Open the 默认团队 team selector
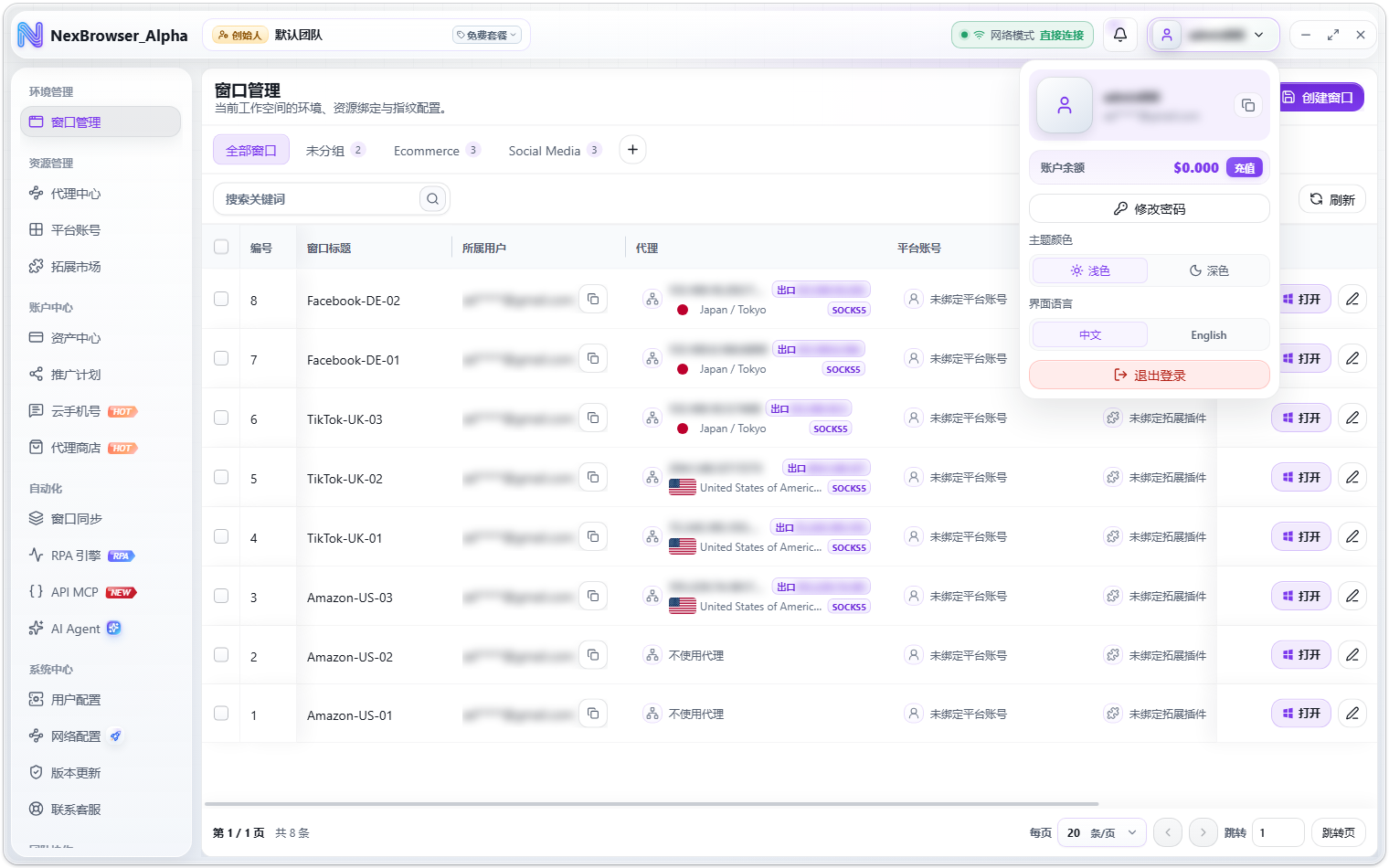The image size is (1389, 868). 366,35
